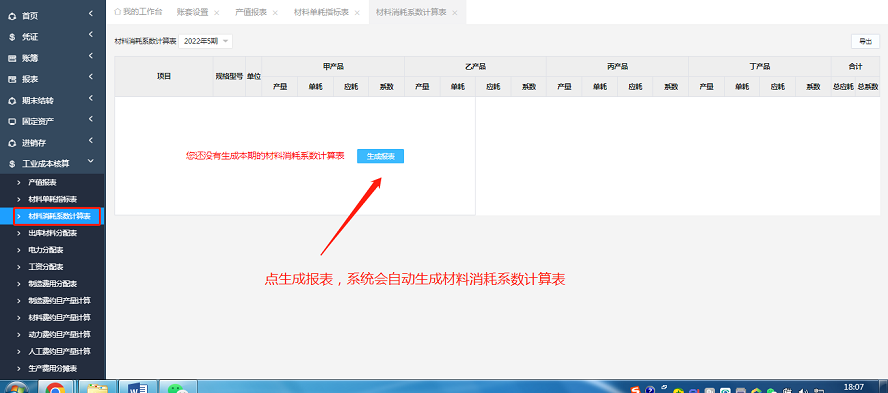The image size is (888, 393).
Task: Click the 首页 home icon in sidebar
Action: pos(12,16)
